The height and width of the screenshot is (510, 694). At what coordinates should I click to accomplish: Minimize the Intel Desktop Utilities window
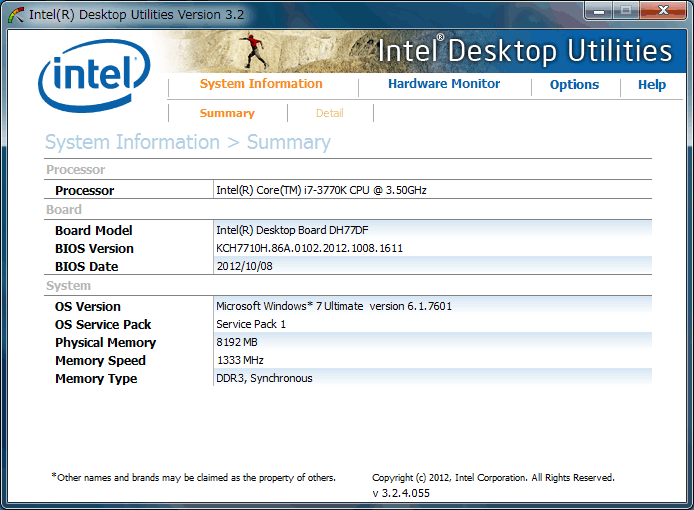[x=600, y=11]
